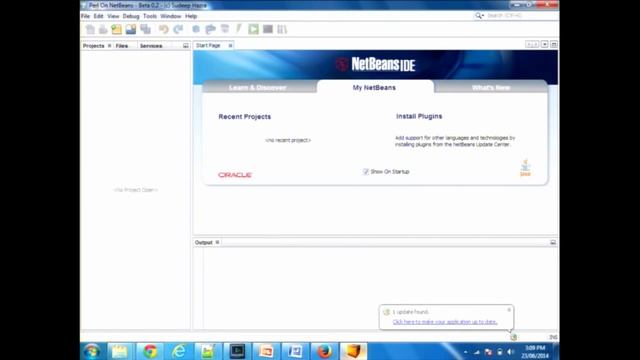Click the Undo arrow in the toolbar

pos(164,29)
